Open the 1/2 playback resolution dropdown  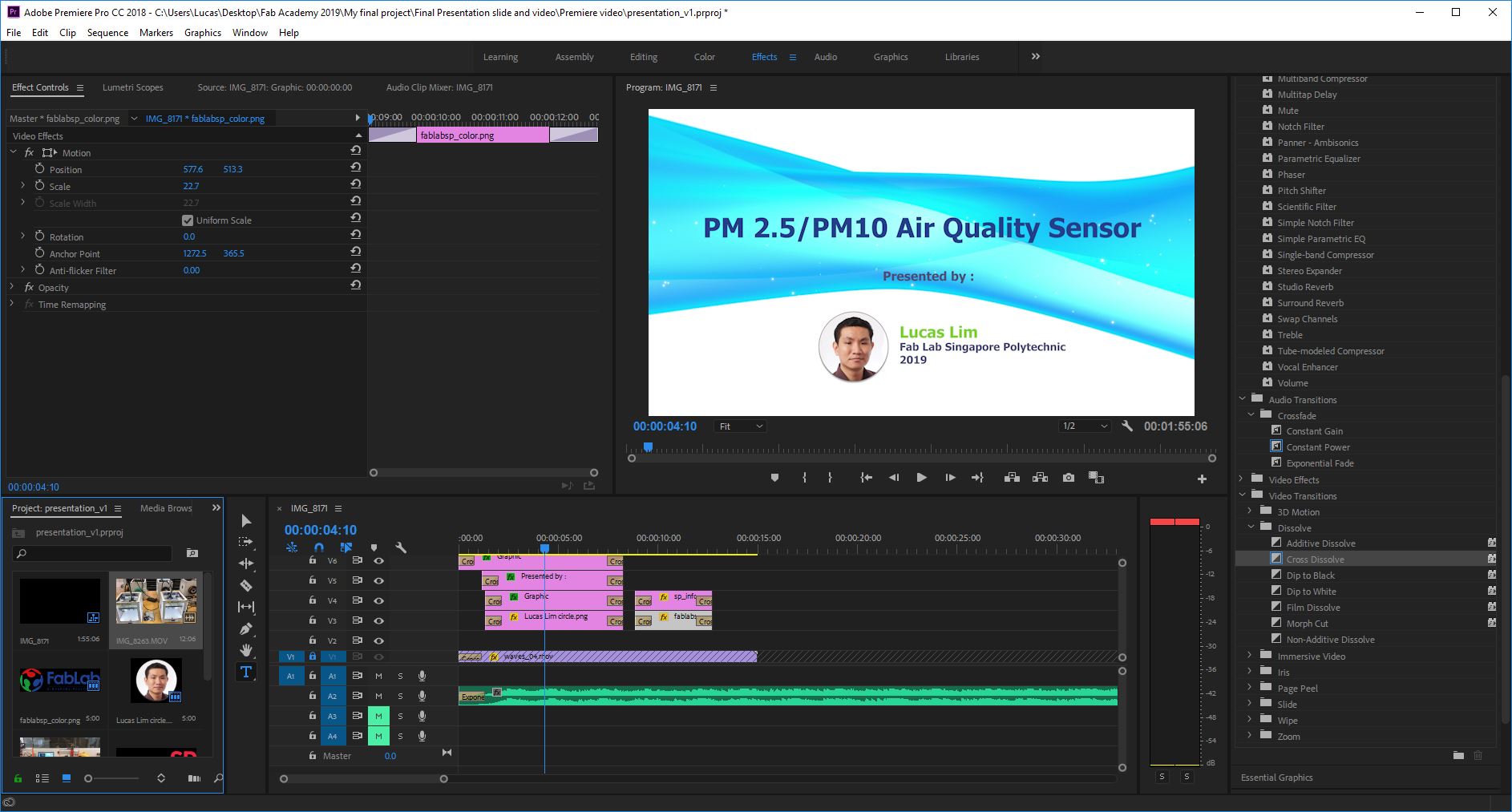[1084, 426]
